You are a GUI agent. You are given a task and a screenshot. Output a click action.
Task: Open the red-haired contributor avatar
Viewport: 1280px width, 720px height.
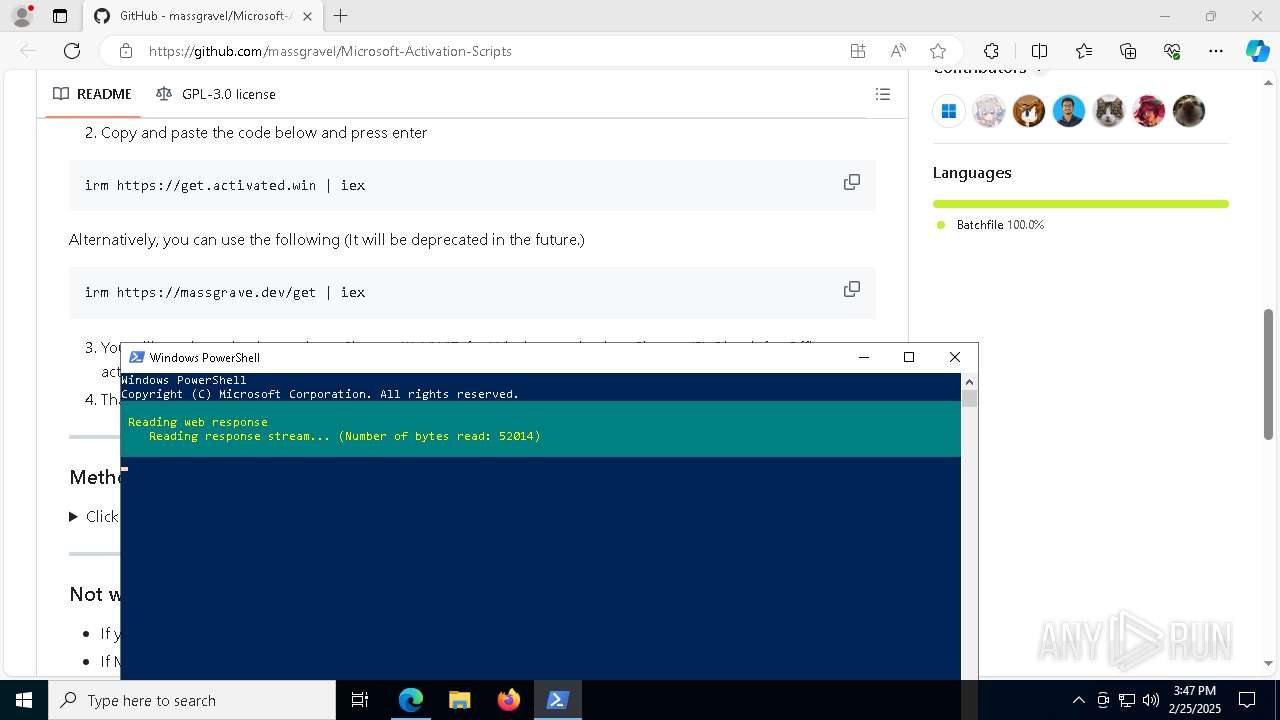[1149, 111]
